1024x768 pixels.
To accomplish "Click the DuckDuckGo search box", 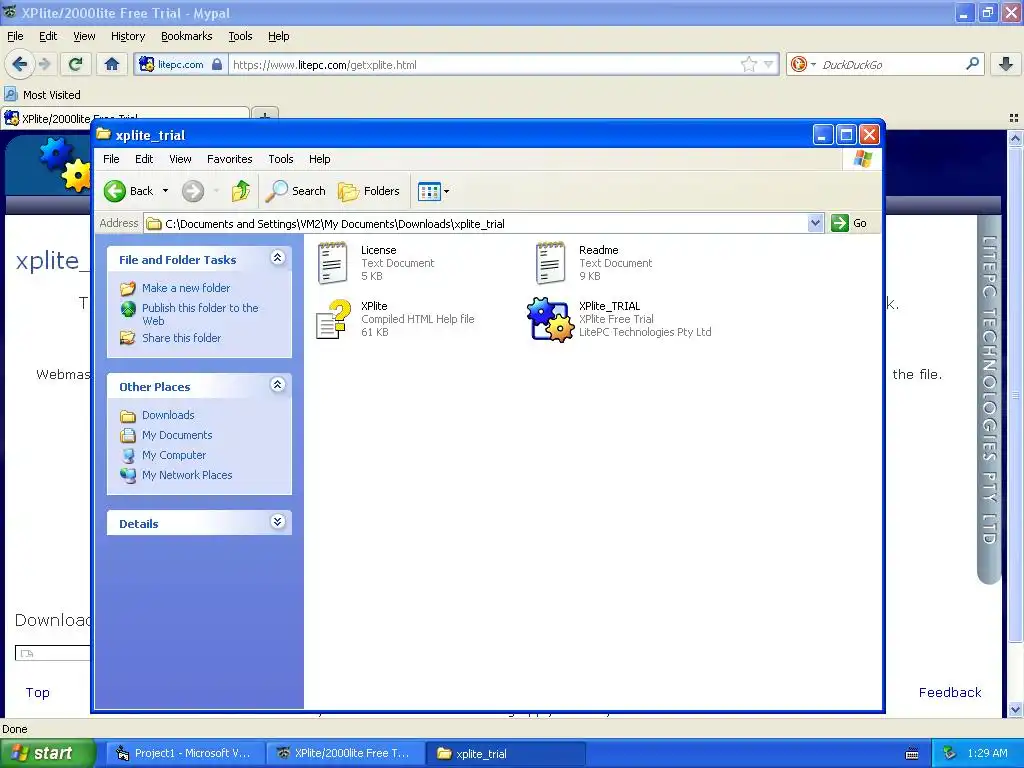I will tap(891, 65).
